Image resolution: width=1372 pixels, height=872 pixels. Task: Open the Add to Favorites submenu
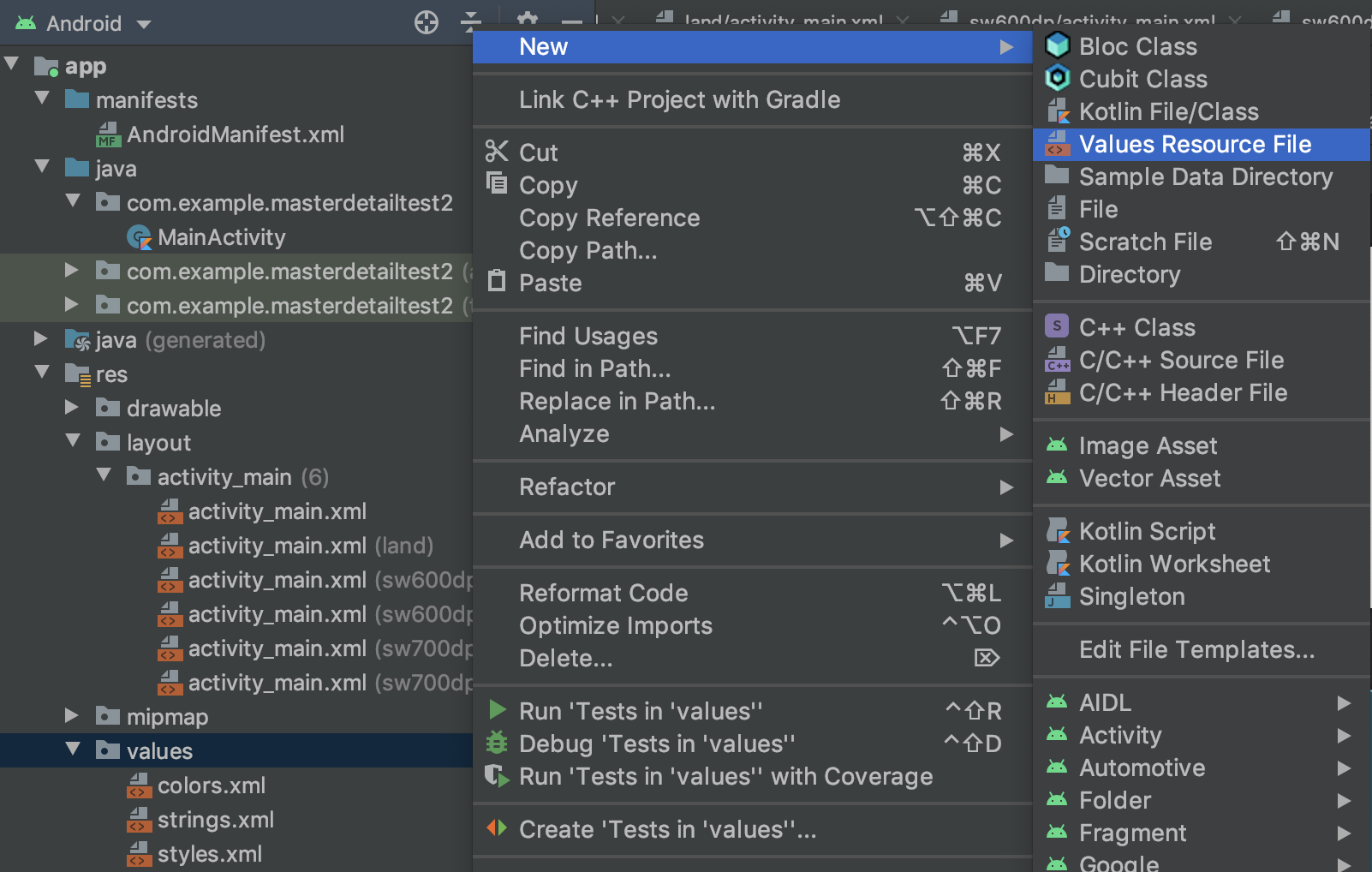[752, 540]
